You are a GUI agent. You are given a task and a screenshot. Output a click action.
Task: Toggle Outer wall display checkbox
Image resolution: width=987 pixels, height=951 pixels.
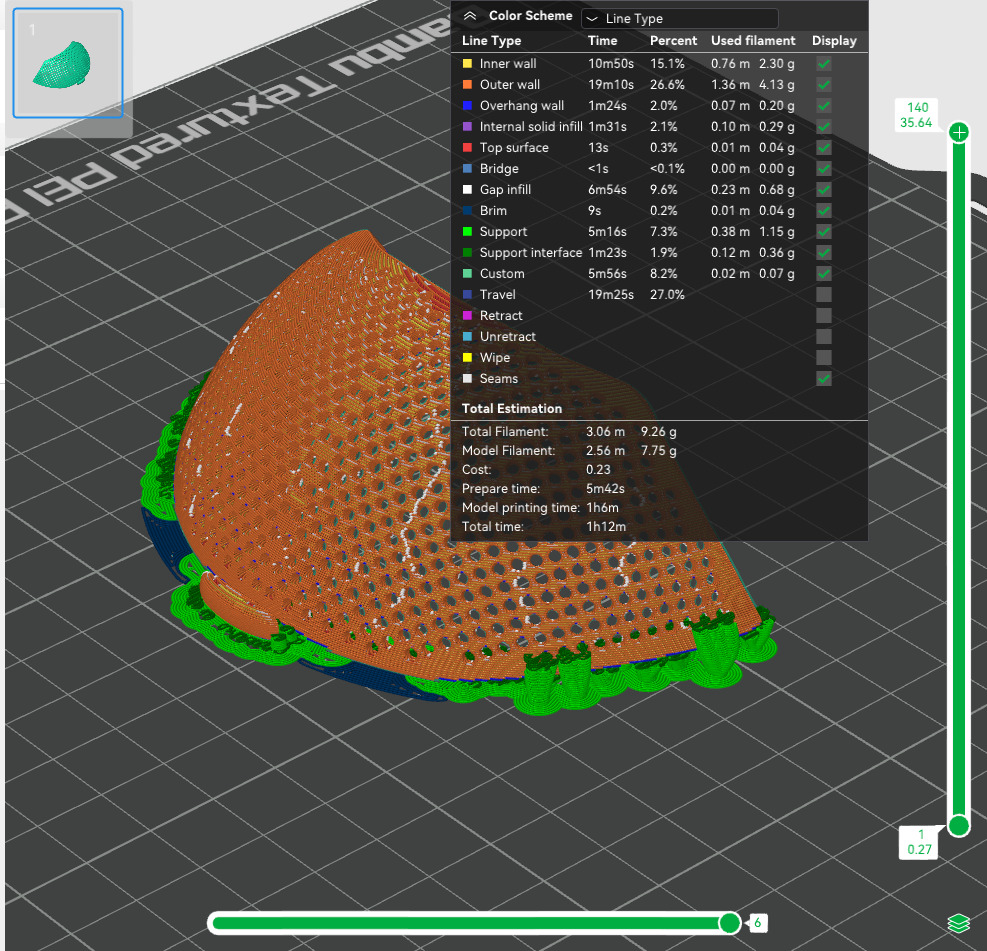[823, 84]
